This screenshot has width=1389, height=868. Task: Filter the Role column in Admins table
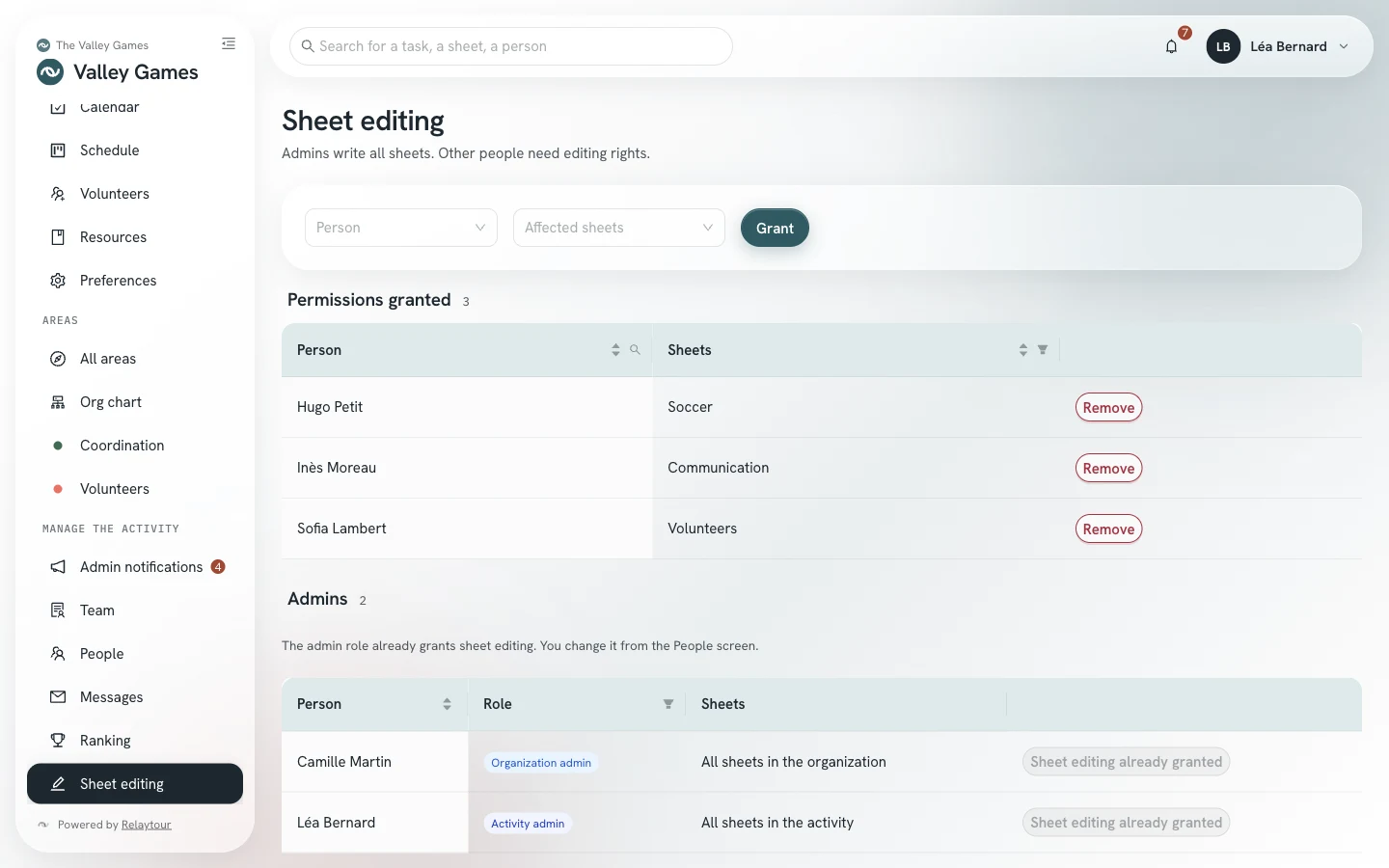coord(667,704)
